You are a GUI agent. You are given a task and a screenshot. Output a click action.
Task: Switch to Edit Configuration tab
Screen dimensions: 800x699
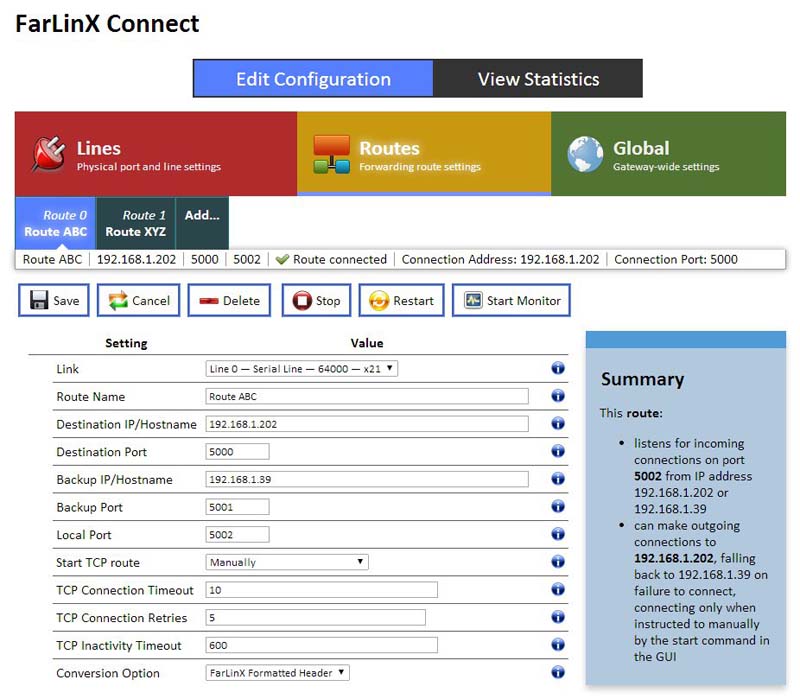(313, 79)
